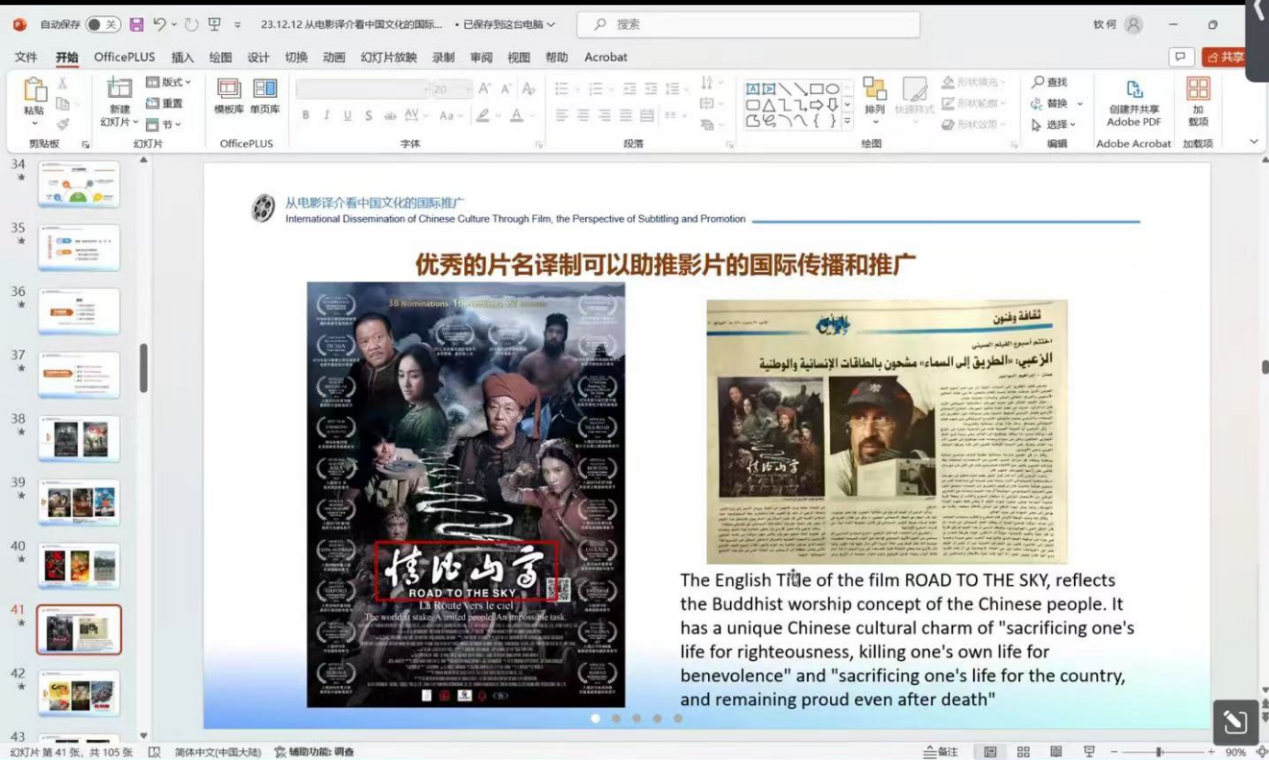Adjust the zoom slider in status bar

1159,752
